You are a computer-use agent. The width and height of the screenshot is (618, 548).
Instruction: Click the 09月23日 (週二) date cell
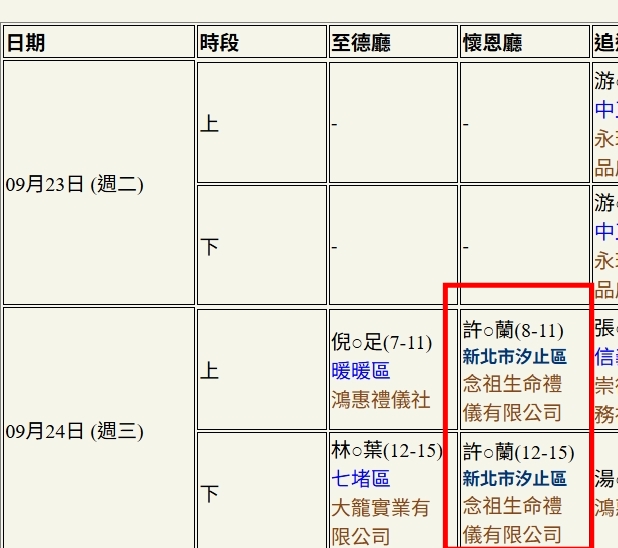[74, 184]
